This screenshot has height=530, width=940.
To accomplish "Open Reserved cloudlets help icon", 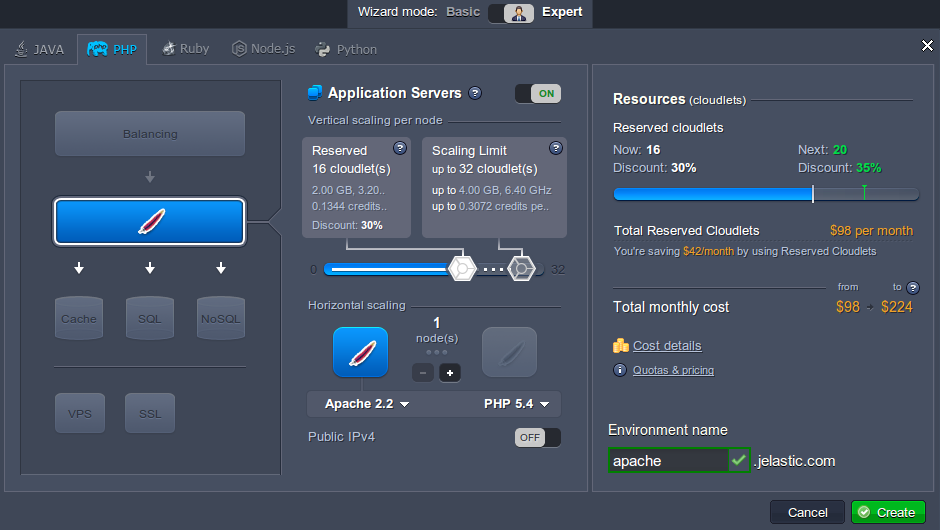I will (x=400, y=148).
